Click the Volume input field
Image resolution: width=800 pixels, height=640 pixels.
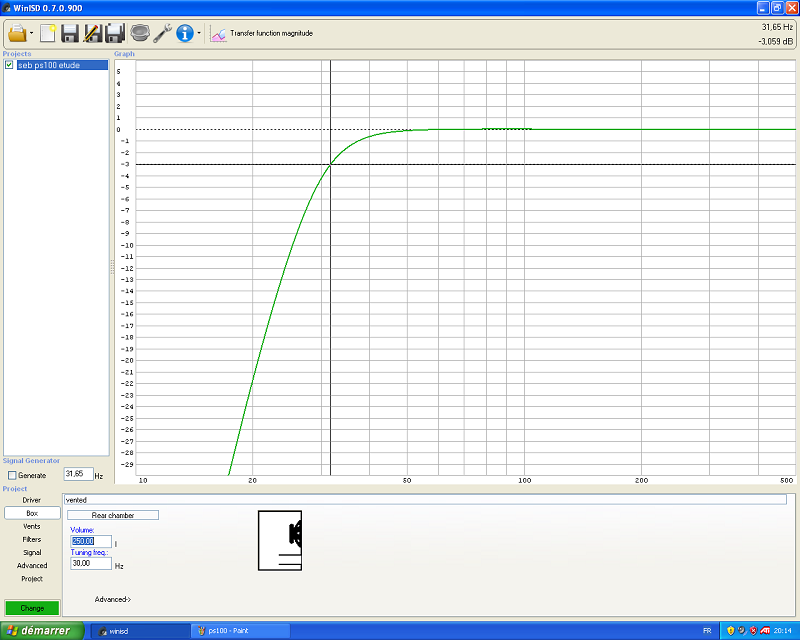click(x=91, y=541)
